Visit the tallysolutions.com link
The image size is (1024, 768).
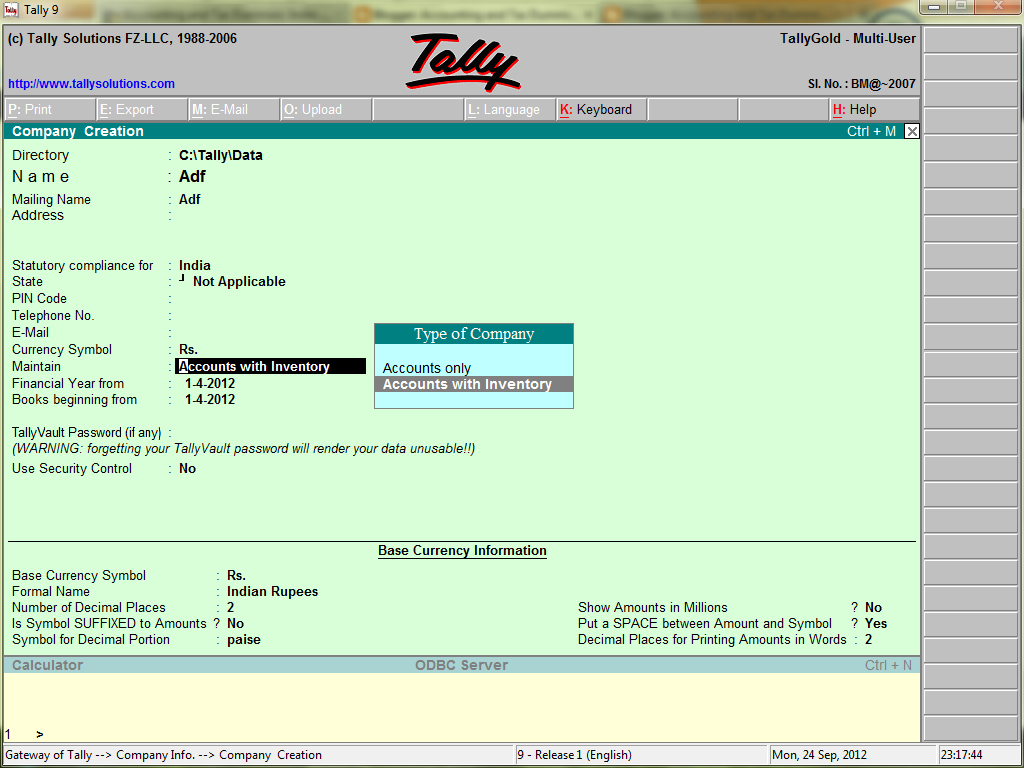(x=91, y=84)
